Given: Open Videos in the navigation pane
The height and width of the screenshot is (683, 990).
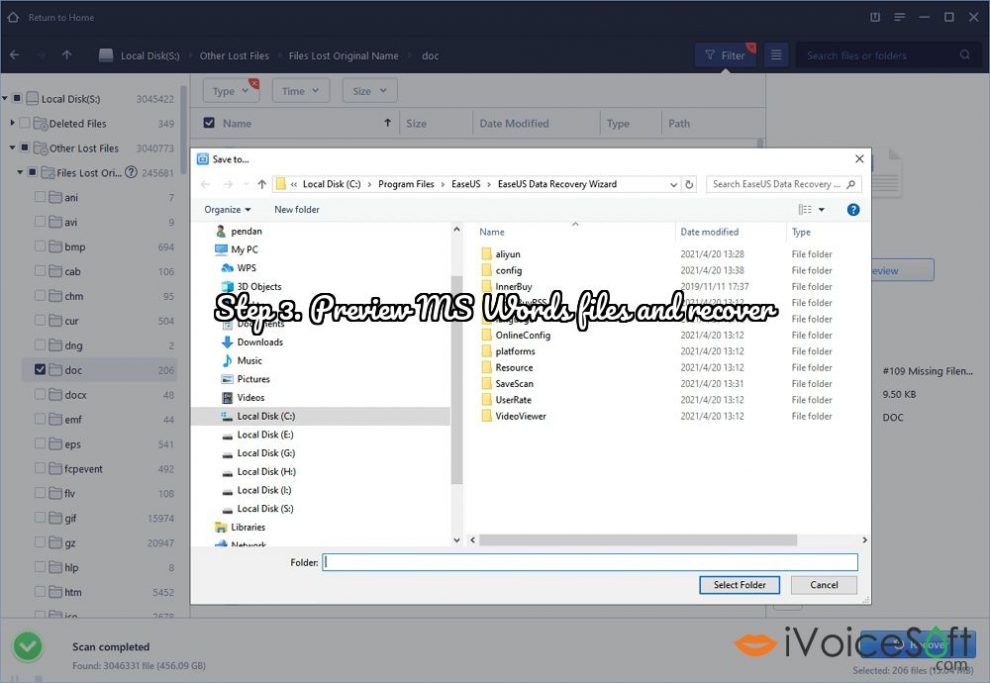Looking at the screenshot, I should (251, 398).
